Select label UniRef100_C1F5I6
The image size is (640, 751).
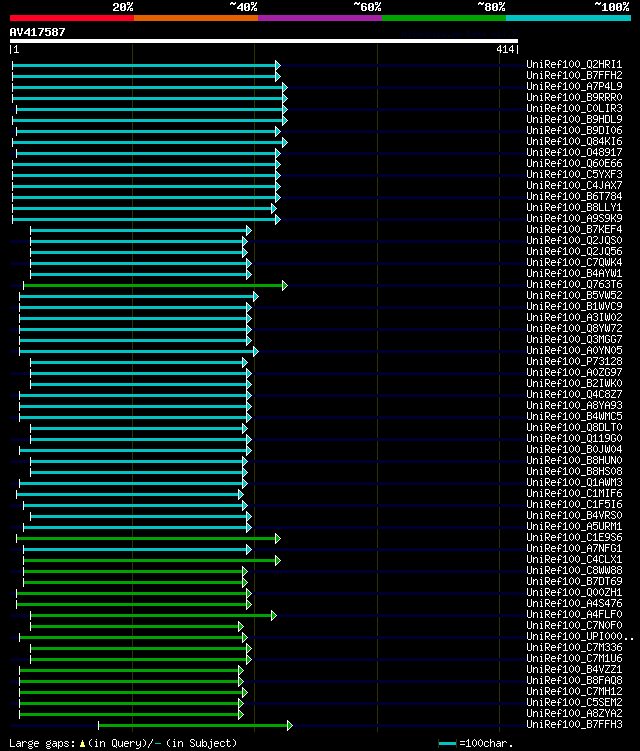coord(574,505)
